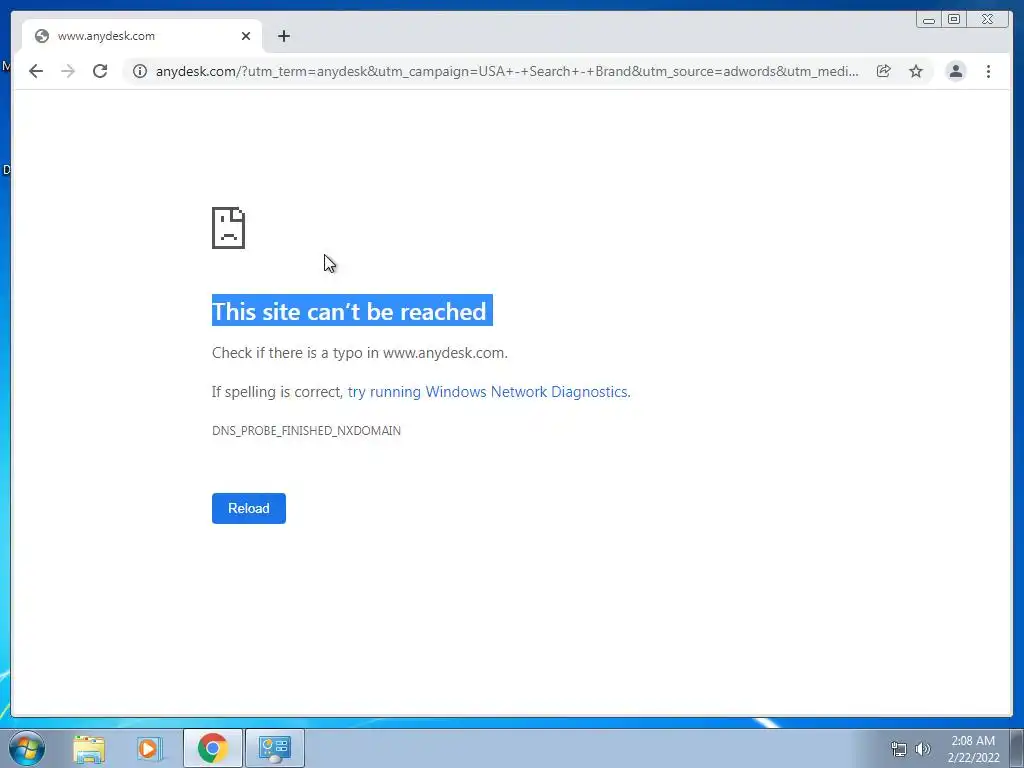Close the Chrome window
Image resolution: width=1024 pixels, height=768 pixels.
pos(988,20)
